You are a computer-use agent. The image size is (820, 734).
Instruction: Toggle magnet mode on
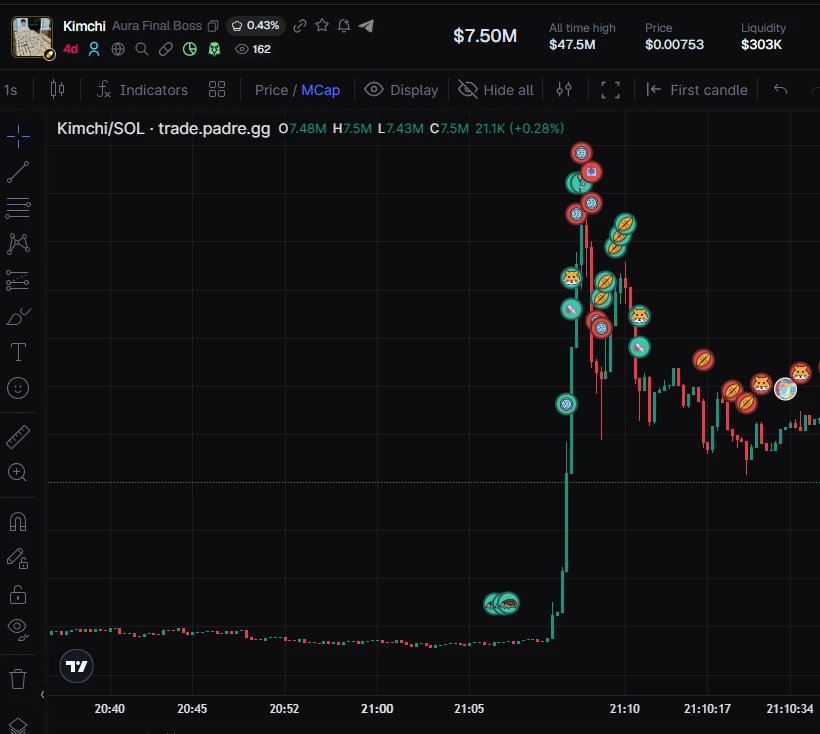pyautogui.click(x=18, y=522)
